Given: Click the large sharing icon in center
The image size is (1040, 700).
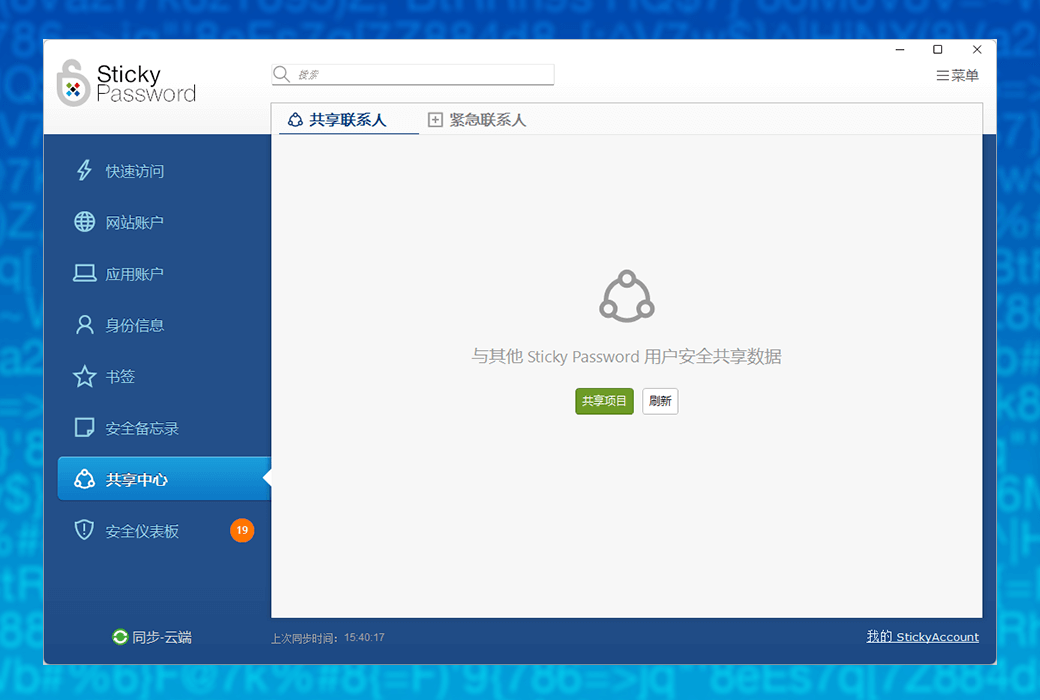Looking at the screenshot, I should (x=627, y=296).
